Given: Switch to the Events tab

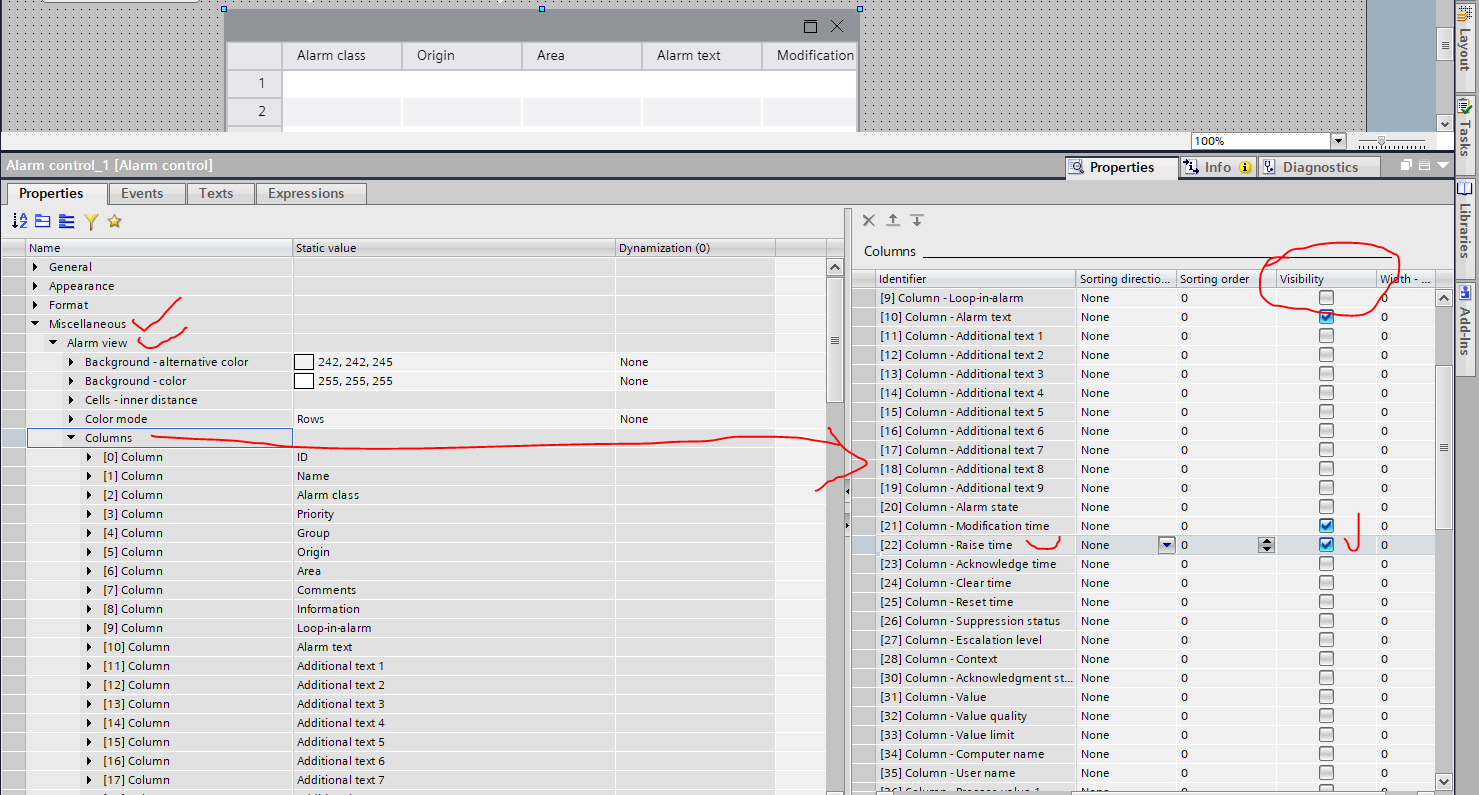Looking at the screenshot, I should (149, 193).
